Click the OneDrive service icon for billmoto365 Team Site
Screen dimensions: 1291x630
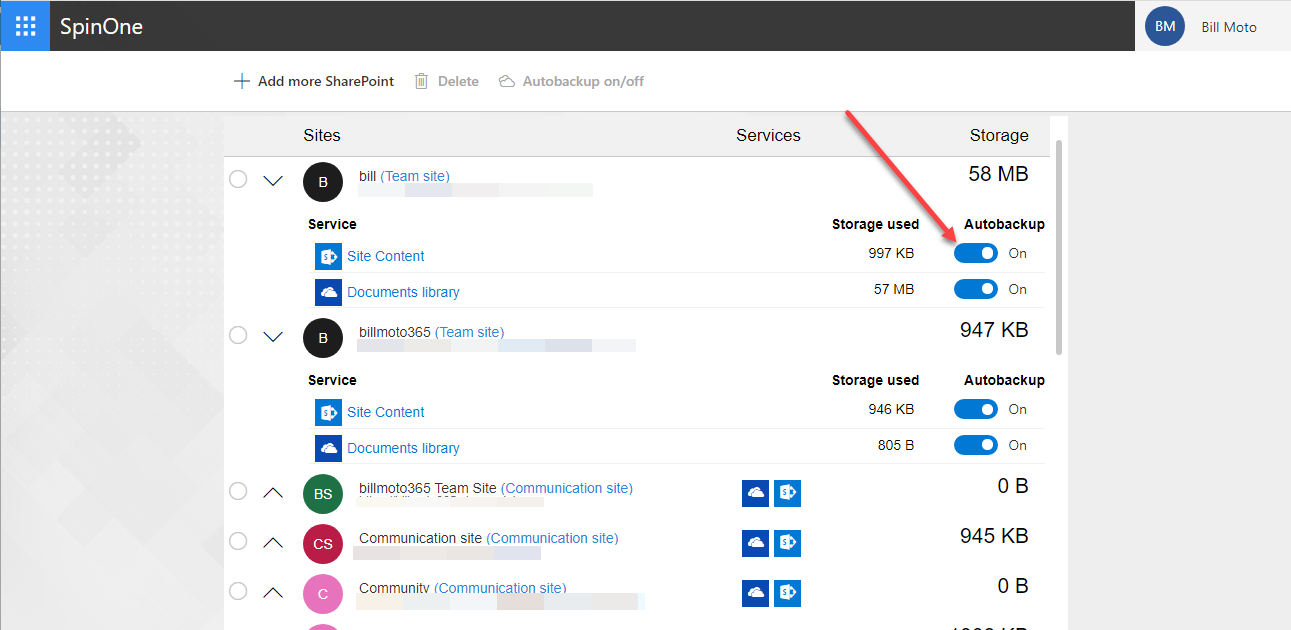756,493
